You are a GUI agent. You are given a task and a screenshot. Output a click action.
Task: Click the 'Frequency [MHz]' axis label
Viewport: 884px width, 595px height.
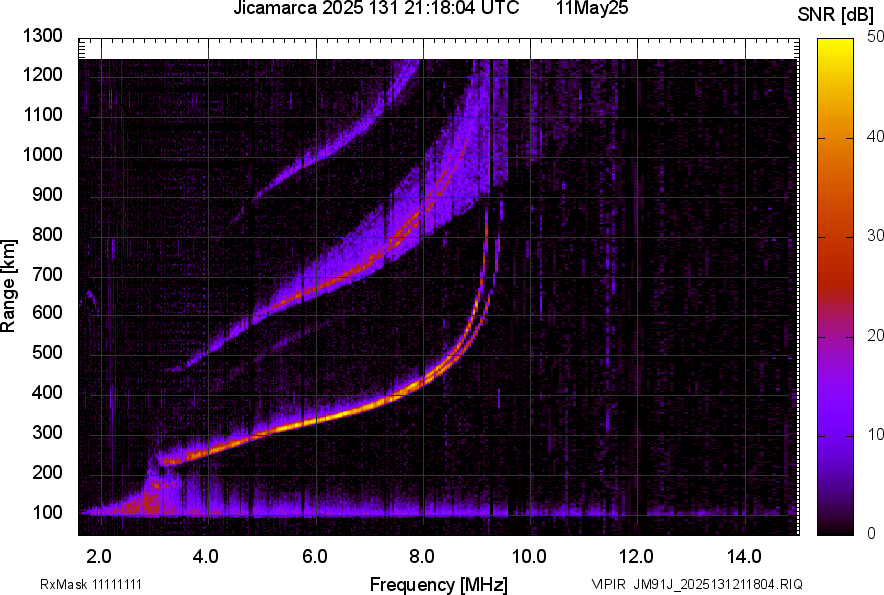pos(439,584)
